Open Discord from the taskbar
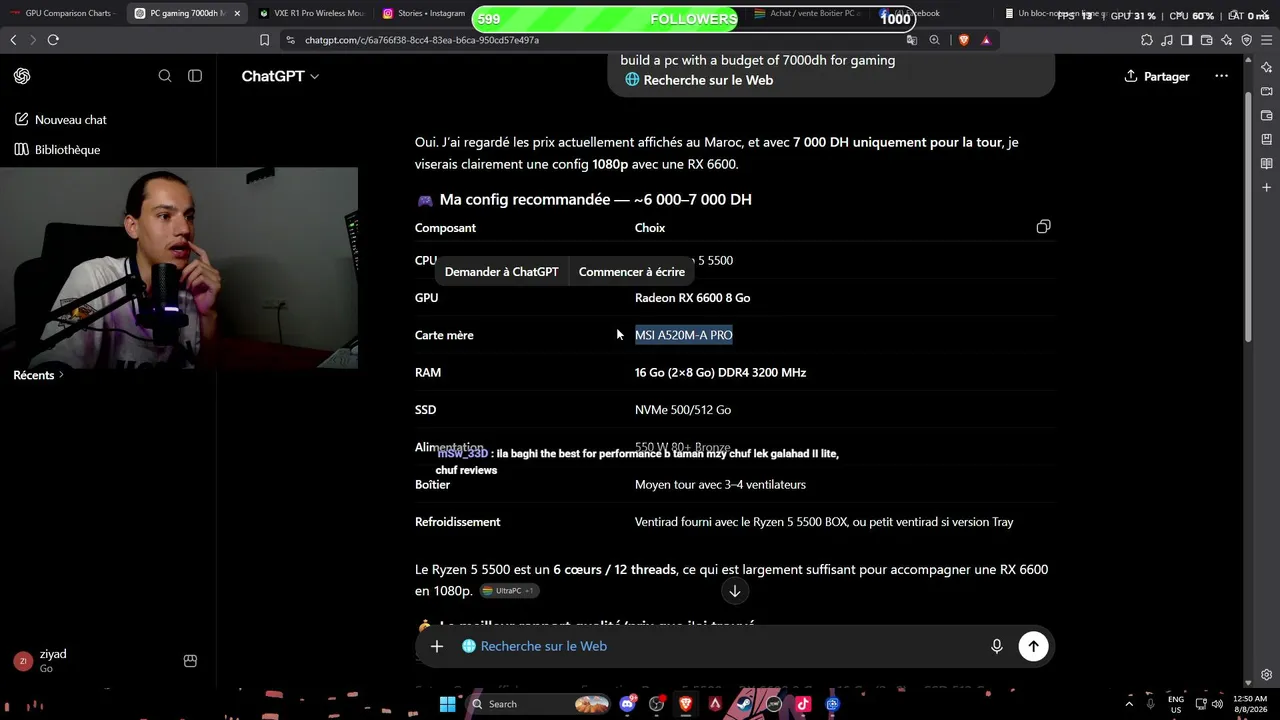Image resolution: width=1280 pixels, height=720 pixels. click(627, 704)
